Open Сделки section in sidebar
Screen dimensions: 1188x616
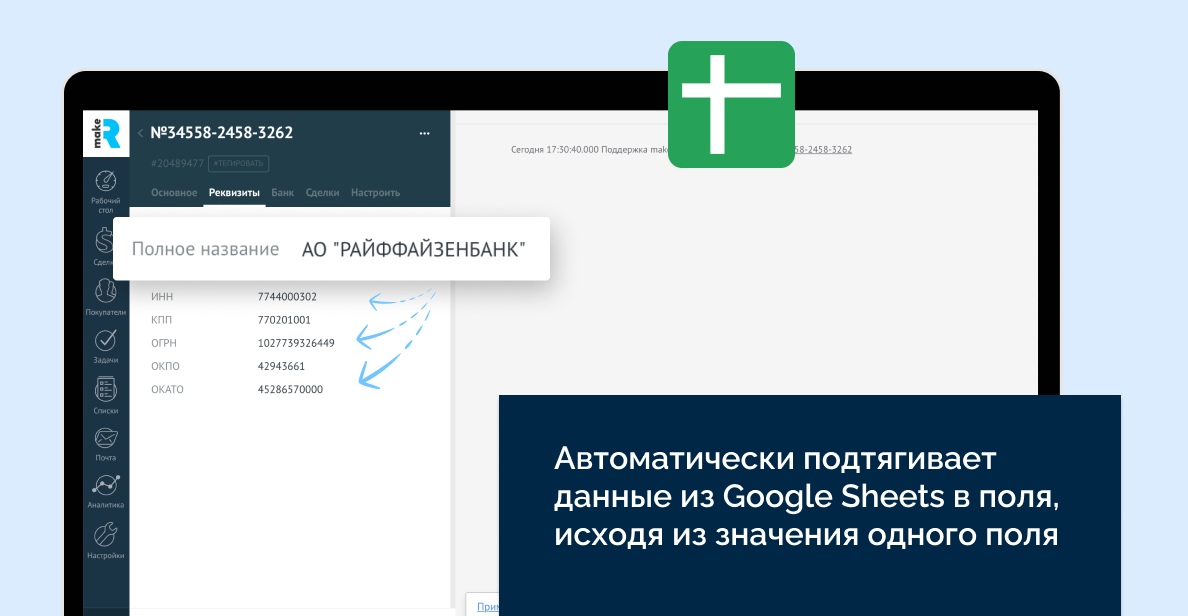105,247
